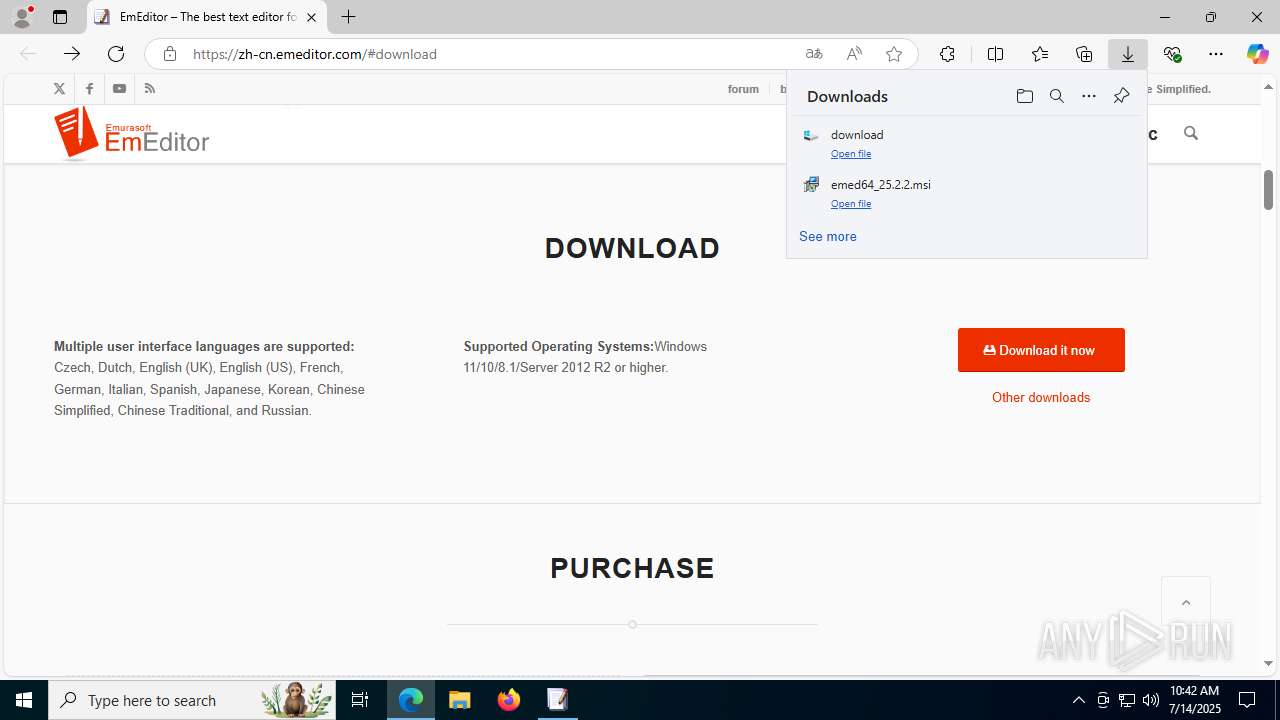Viewport: 1280px width, 720px height.
Task: Click the scroll-to-top arrow button
Action: (x=1186, y=602)
